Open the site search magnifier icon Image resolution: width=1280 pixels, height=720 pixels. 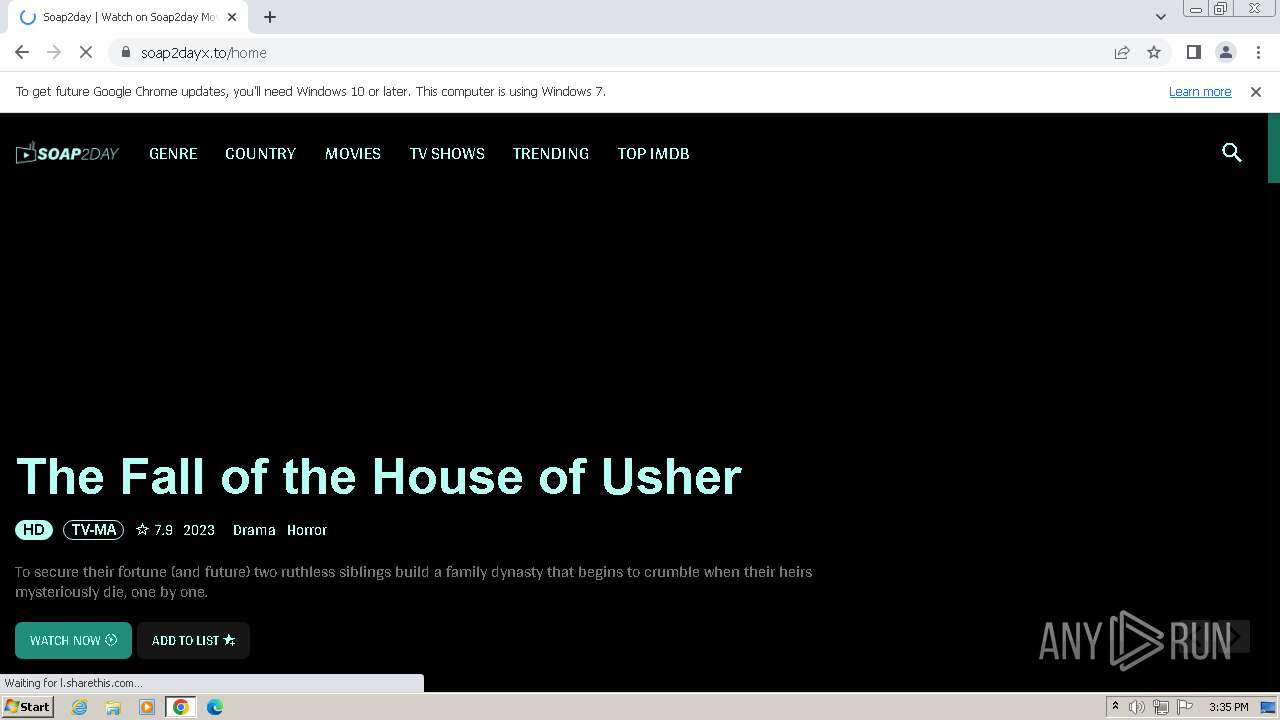[x=1232, y=153]
